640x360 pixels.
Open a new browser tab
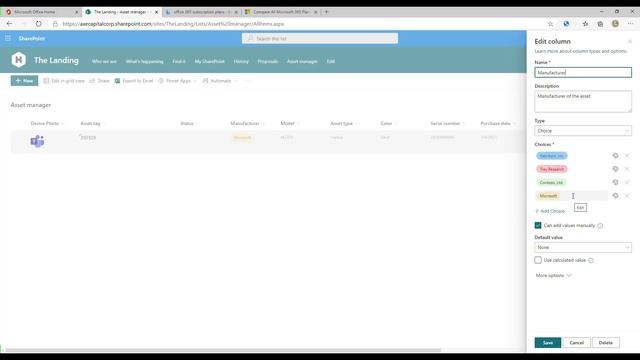pyautogui.click(x=326, y=12)
